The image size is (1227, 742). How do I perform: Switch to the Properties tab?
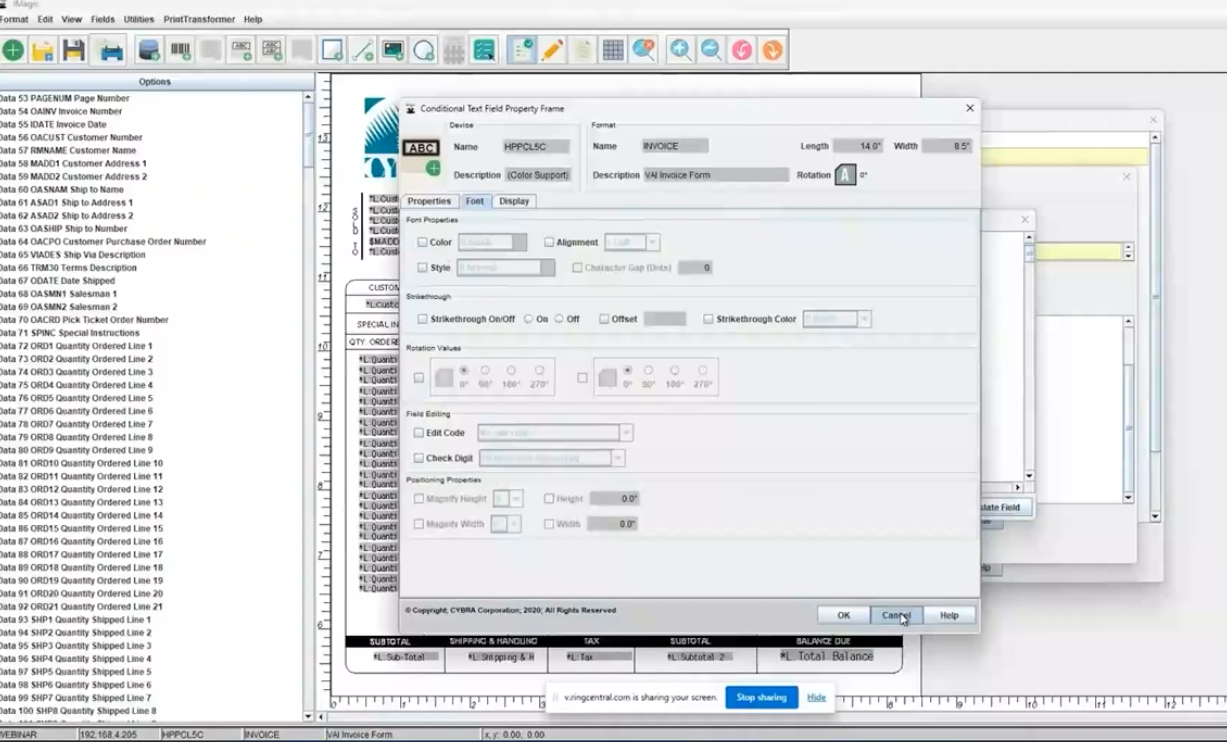pyautogui.click(x=429, y=201)
